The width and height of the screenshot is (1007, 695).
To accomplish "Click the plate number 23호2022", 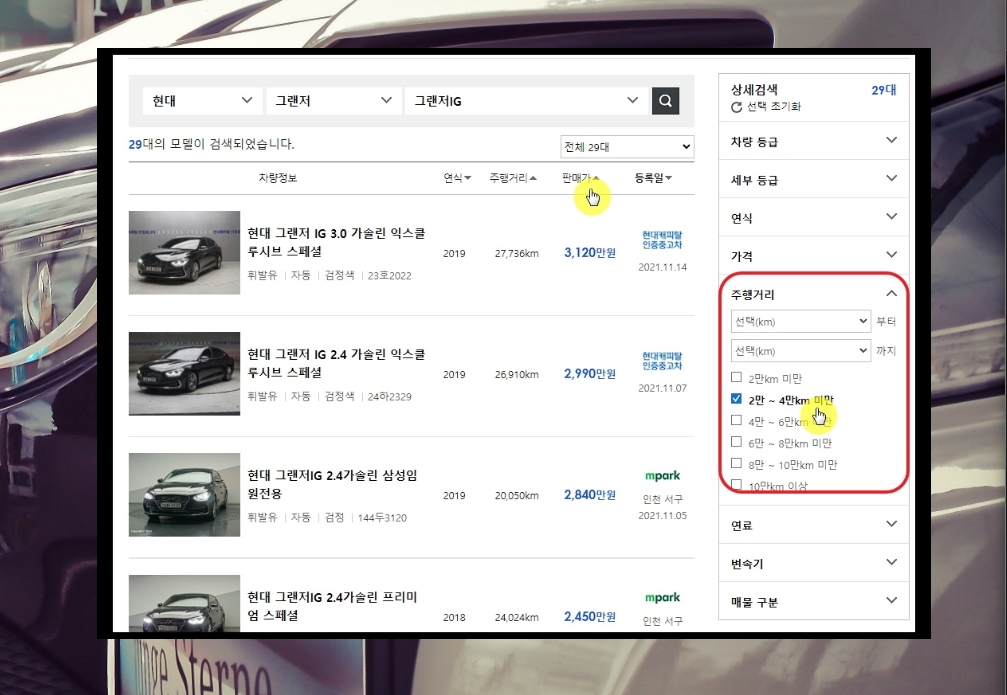I will (x=389, y=276).
